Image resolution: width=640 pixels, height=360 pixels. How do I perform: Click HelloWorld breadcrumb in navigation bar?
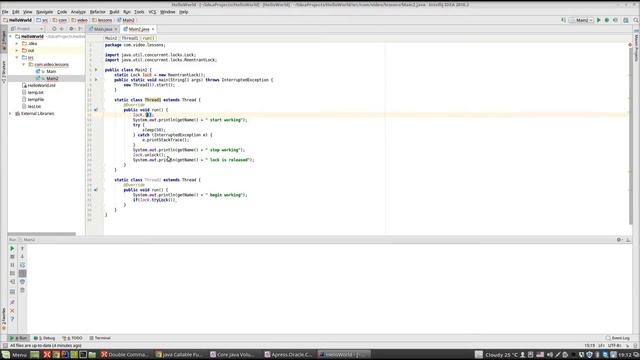coord(18,20)
